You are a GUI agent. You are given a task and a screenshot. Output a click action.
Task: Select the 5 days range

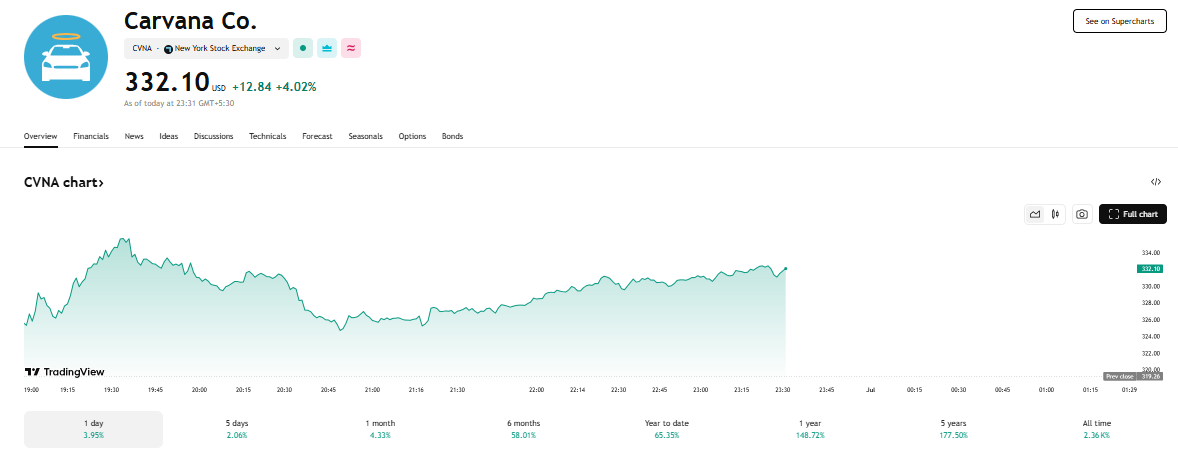(237, 429)
